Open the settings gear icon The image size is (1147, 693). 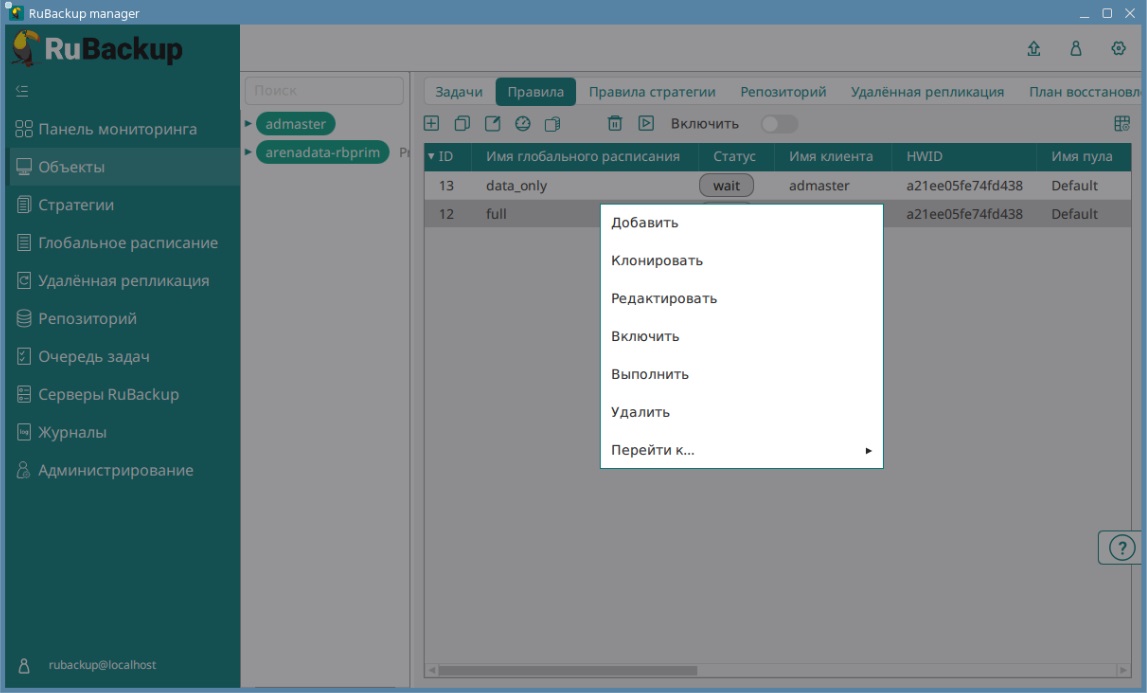click(1119, 48)
